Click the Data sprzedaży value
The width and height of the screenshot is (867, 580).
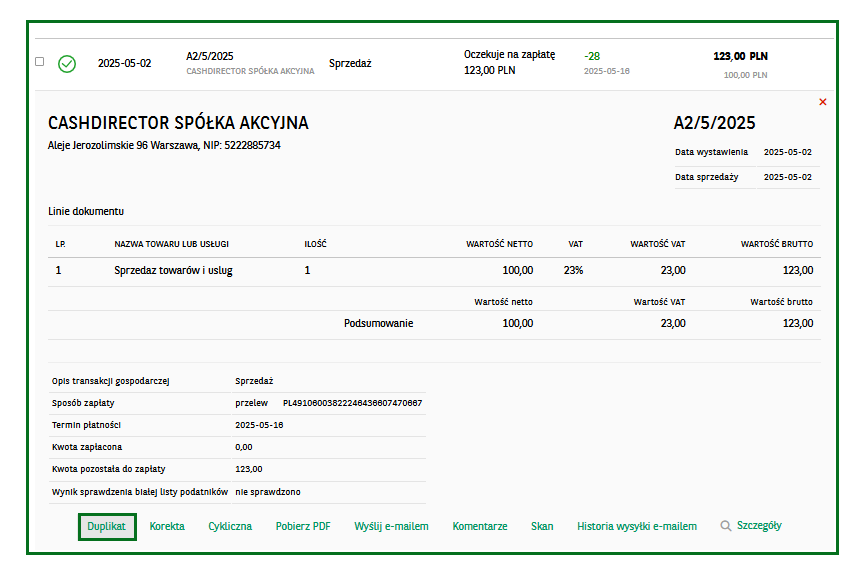[x=788, y=177]
